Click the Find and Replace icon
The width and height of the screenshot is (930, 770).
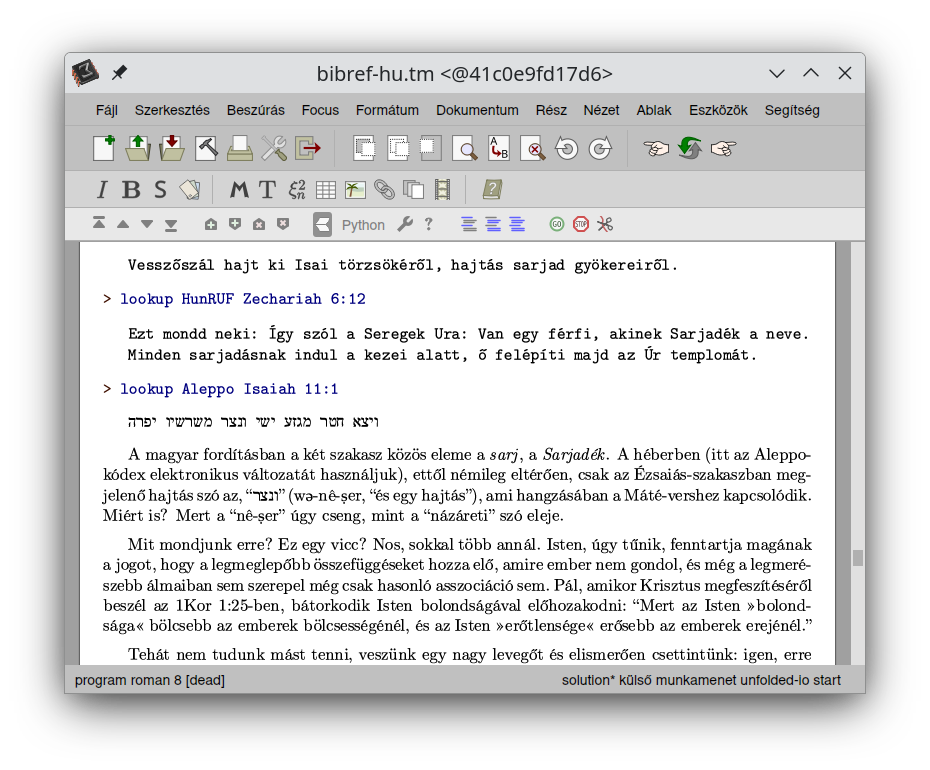coord(498,149)
